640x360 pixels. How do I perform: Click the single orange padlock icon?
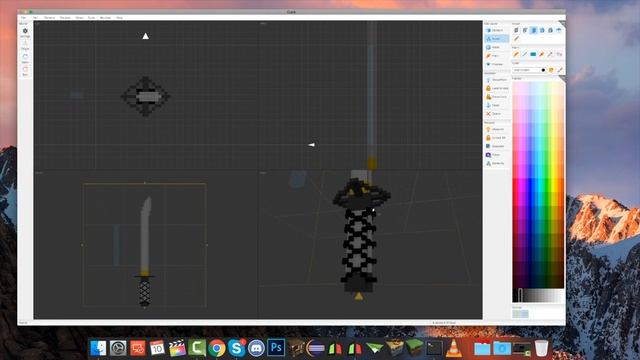pos(488,88)
